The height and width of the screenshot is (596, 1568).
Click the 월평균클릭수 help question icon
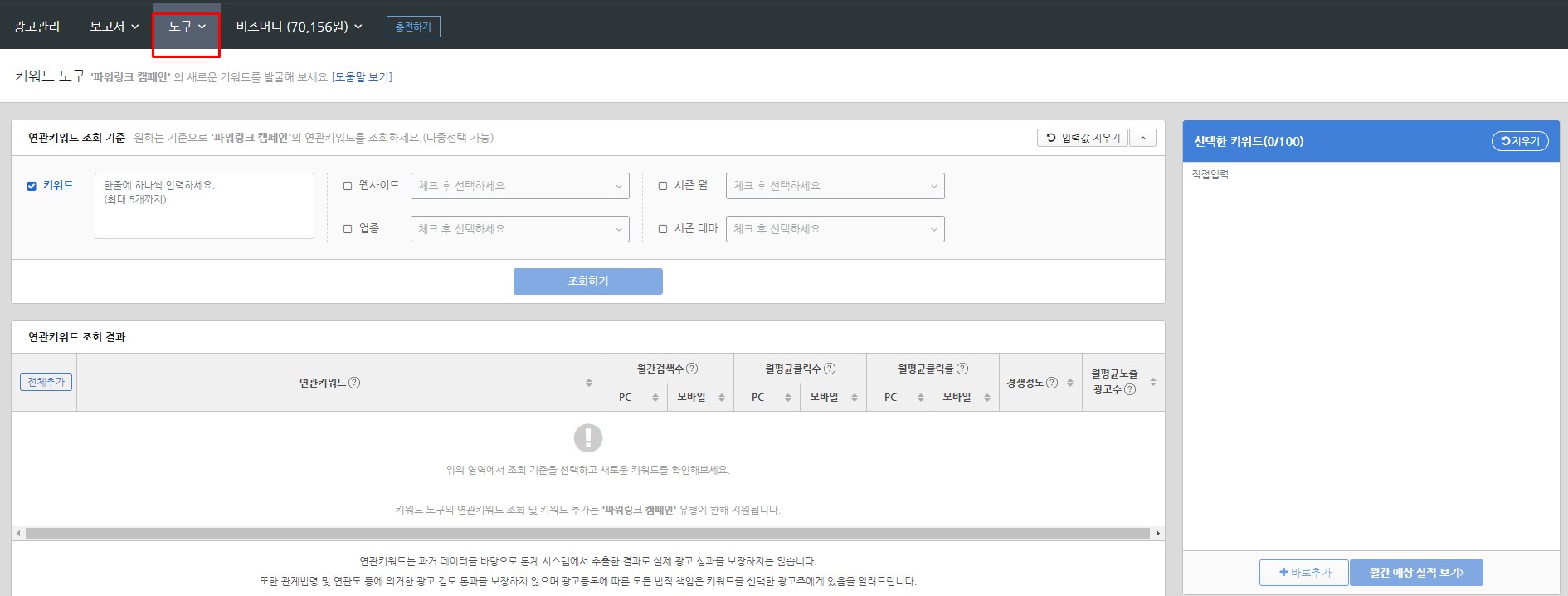tap(830, 369)
